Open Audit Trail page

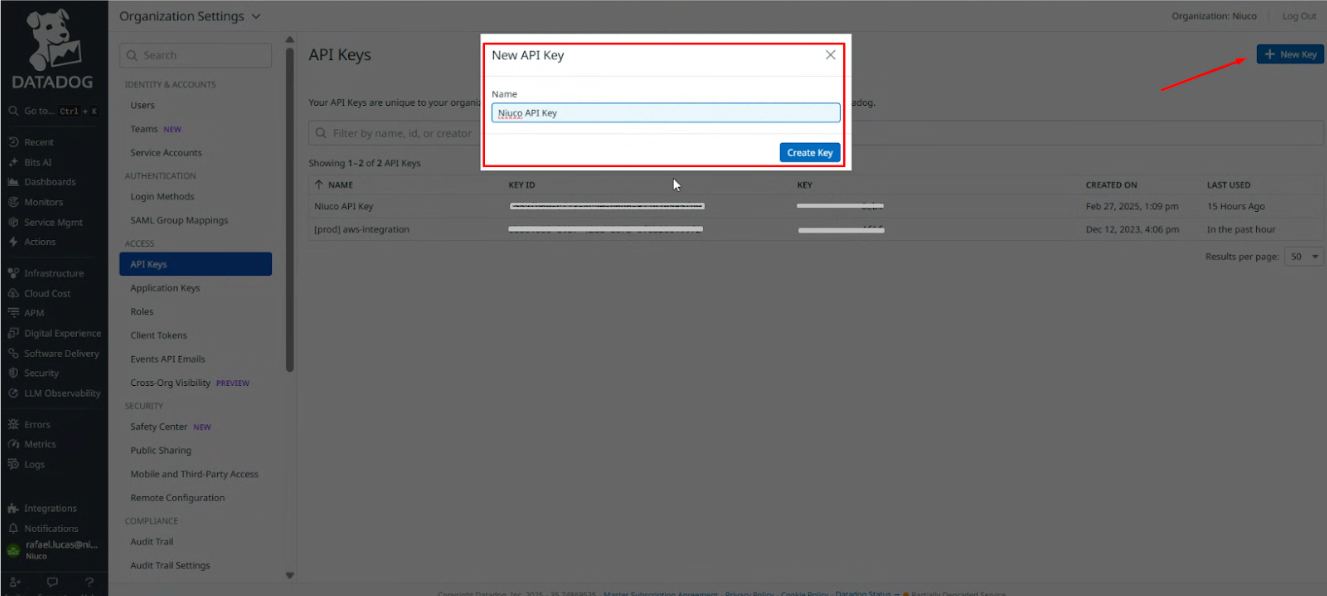click(151, 542)
